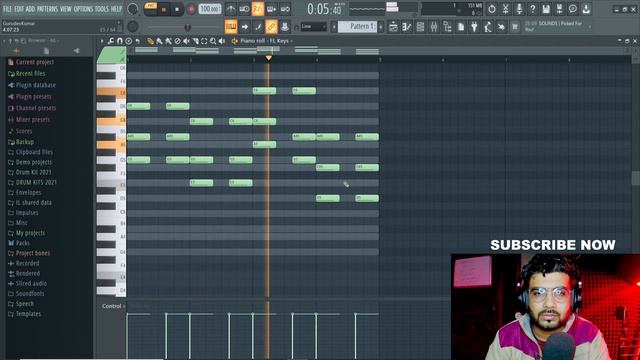
Task: Select the slice tool in piano roll
Action: [195, 41]
